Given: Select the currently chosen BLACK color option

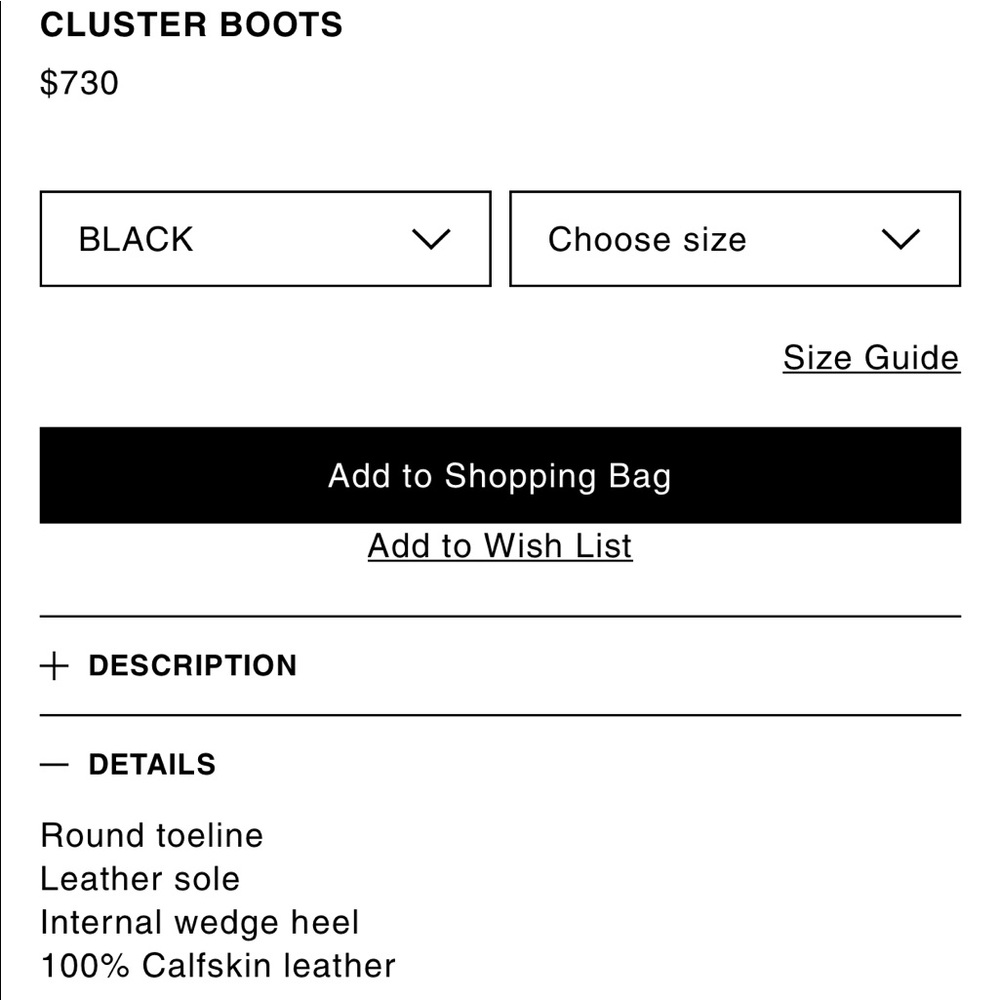Looking at the screenshot, I should (x=136, y=238).
